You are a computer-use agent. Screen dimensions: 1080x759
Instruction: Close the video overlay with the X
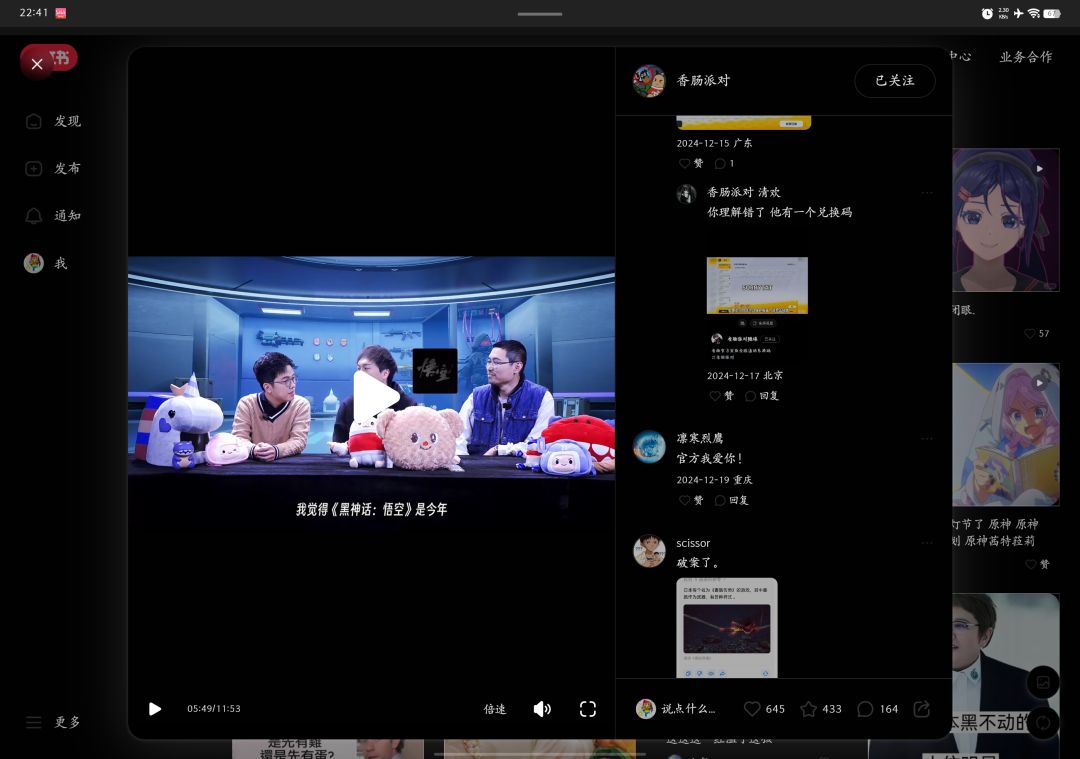[x=37, y=64]
